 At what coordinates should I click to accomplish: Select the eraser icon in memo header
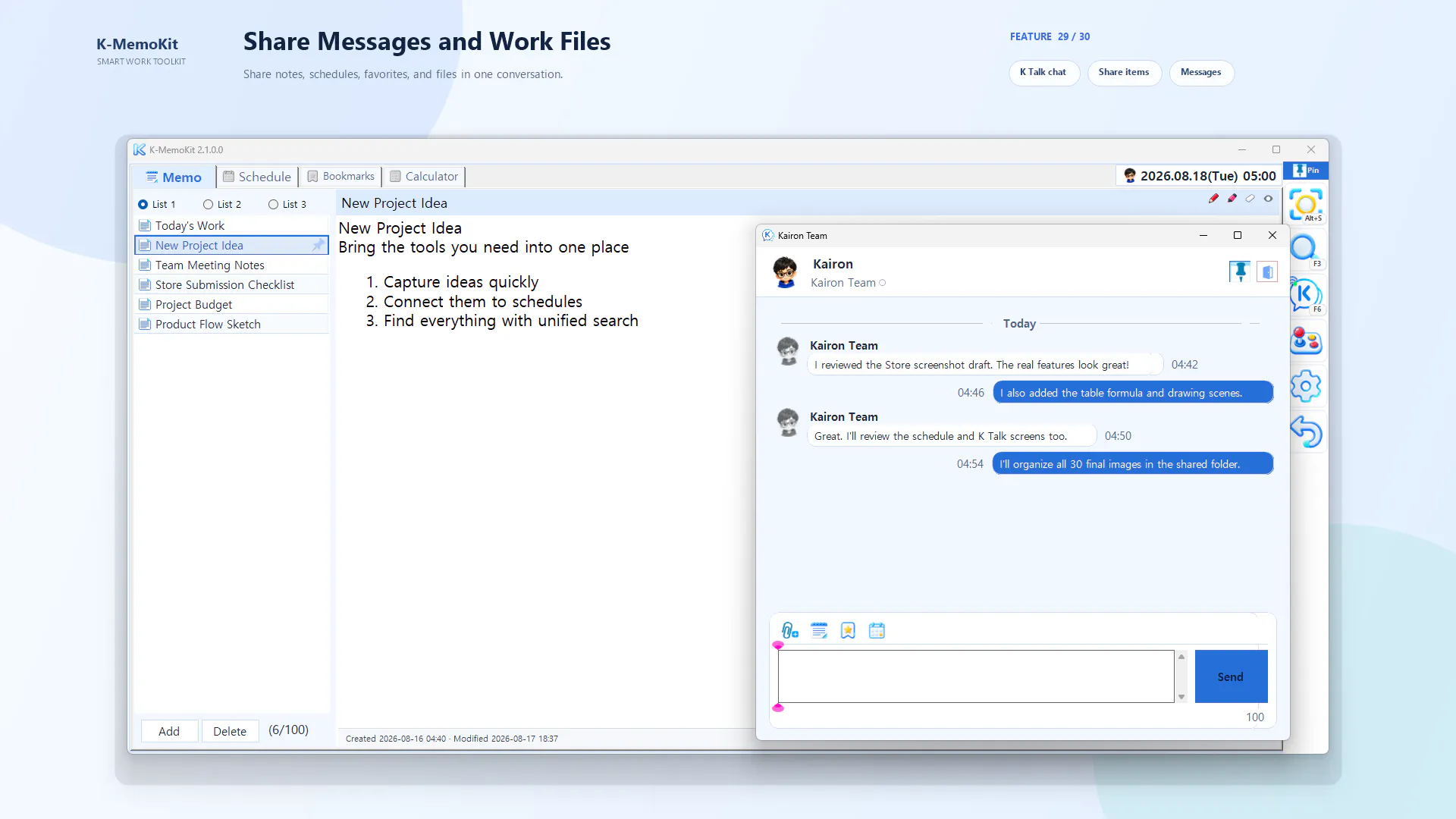(x=1250, y=199)
